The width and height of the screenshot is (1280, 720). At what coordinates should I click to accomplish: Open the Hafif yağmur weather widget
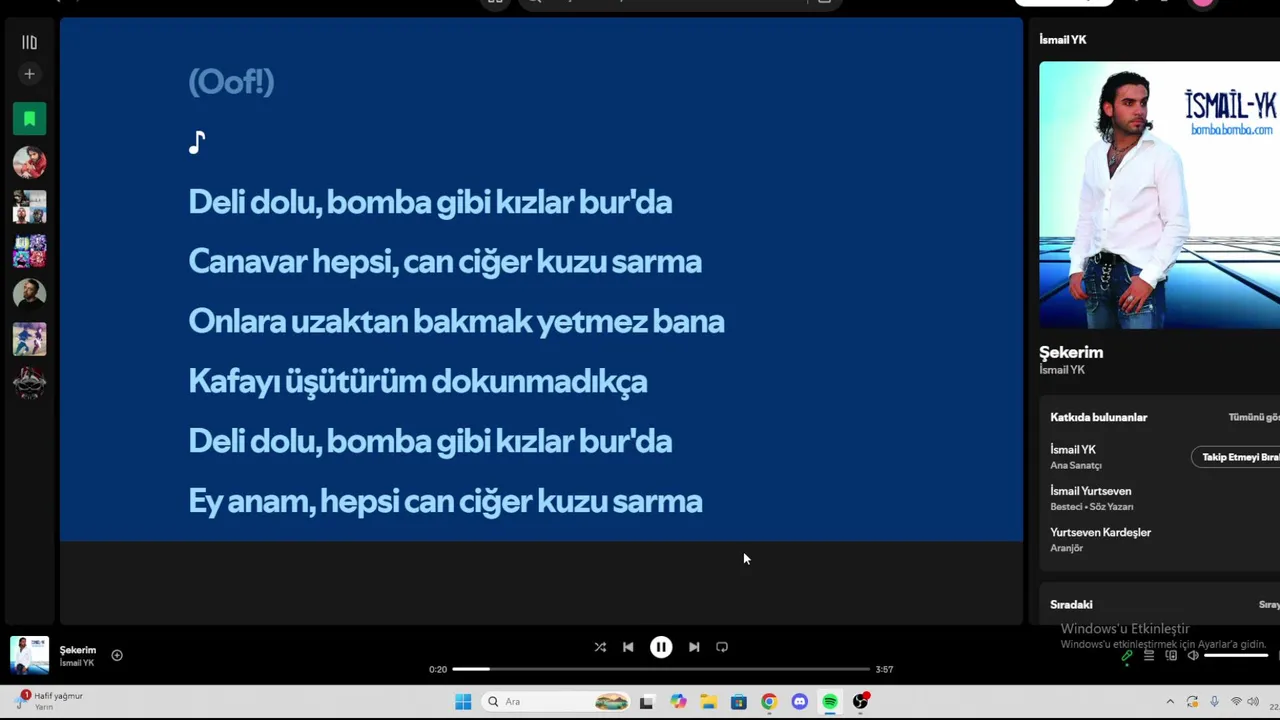point(48,701)
